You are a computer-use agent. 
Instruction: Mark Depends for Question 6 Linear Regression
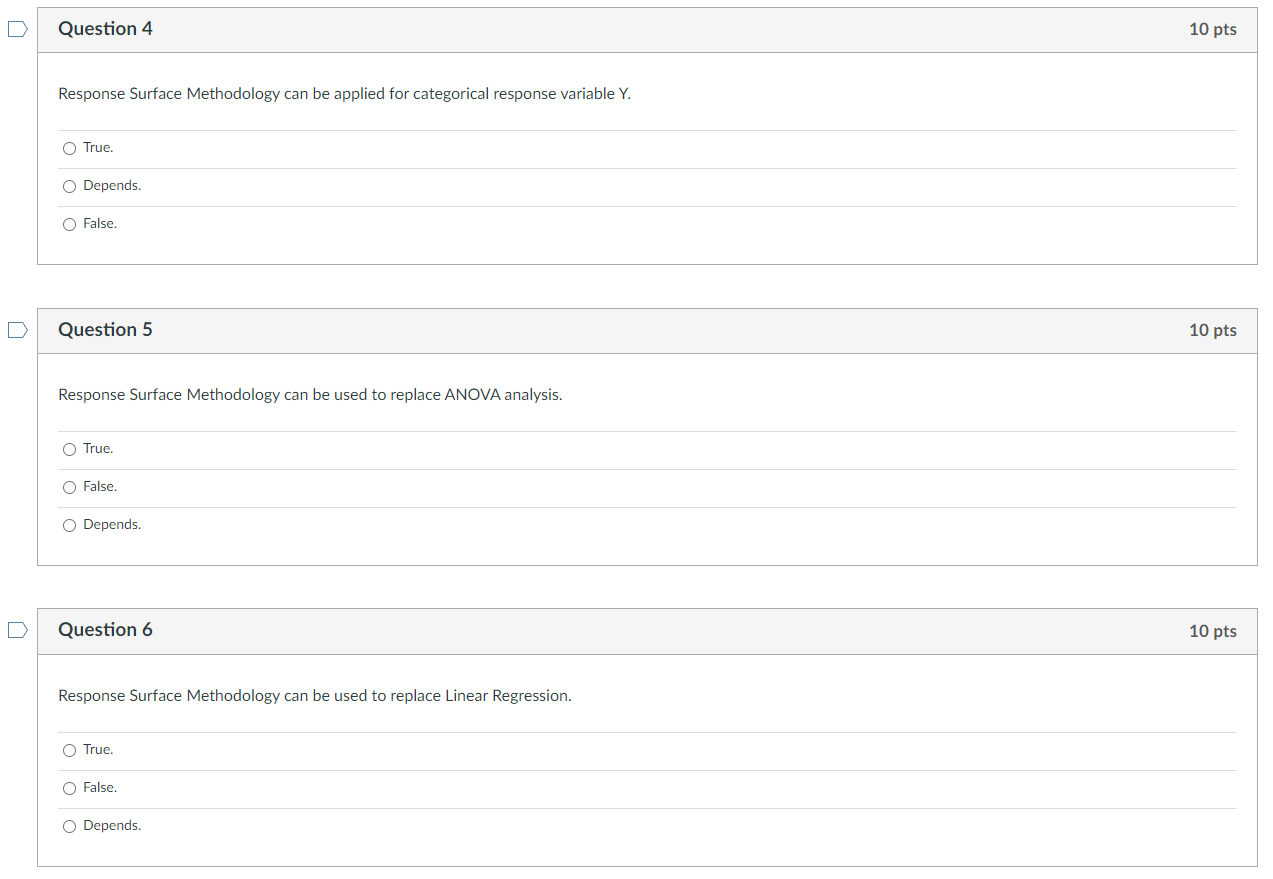69,826
